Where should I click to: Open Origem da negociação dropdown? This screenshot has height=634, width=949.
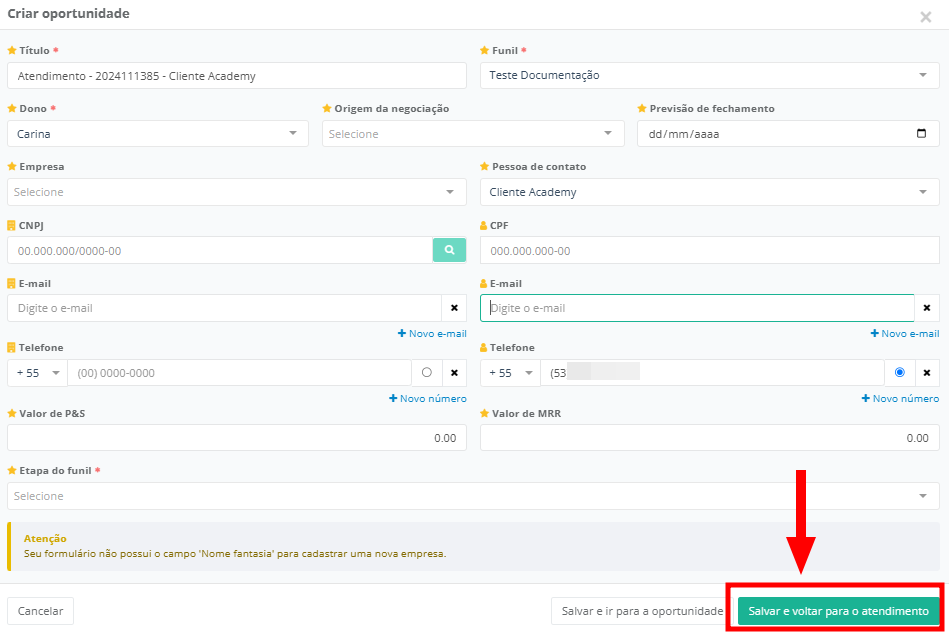(472, 134)
